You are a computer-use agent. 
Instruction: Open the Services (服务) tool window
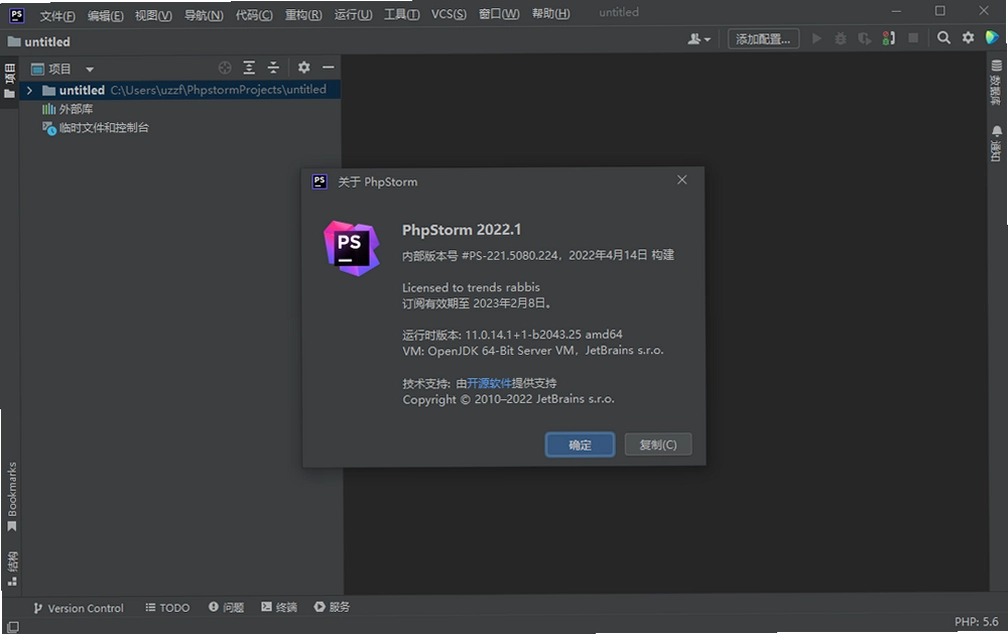(332, 607)
